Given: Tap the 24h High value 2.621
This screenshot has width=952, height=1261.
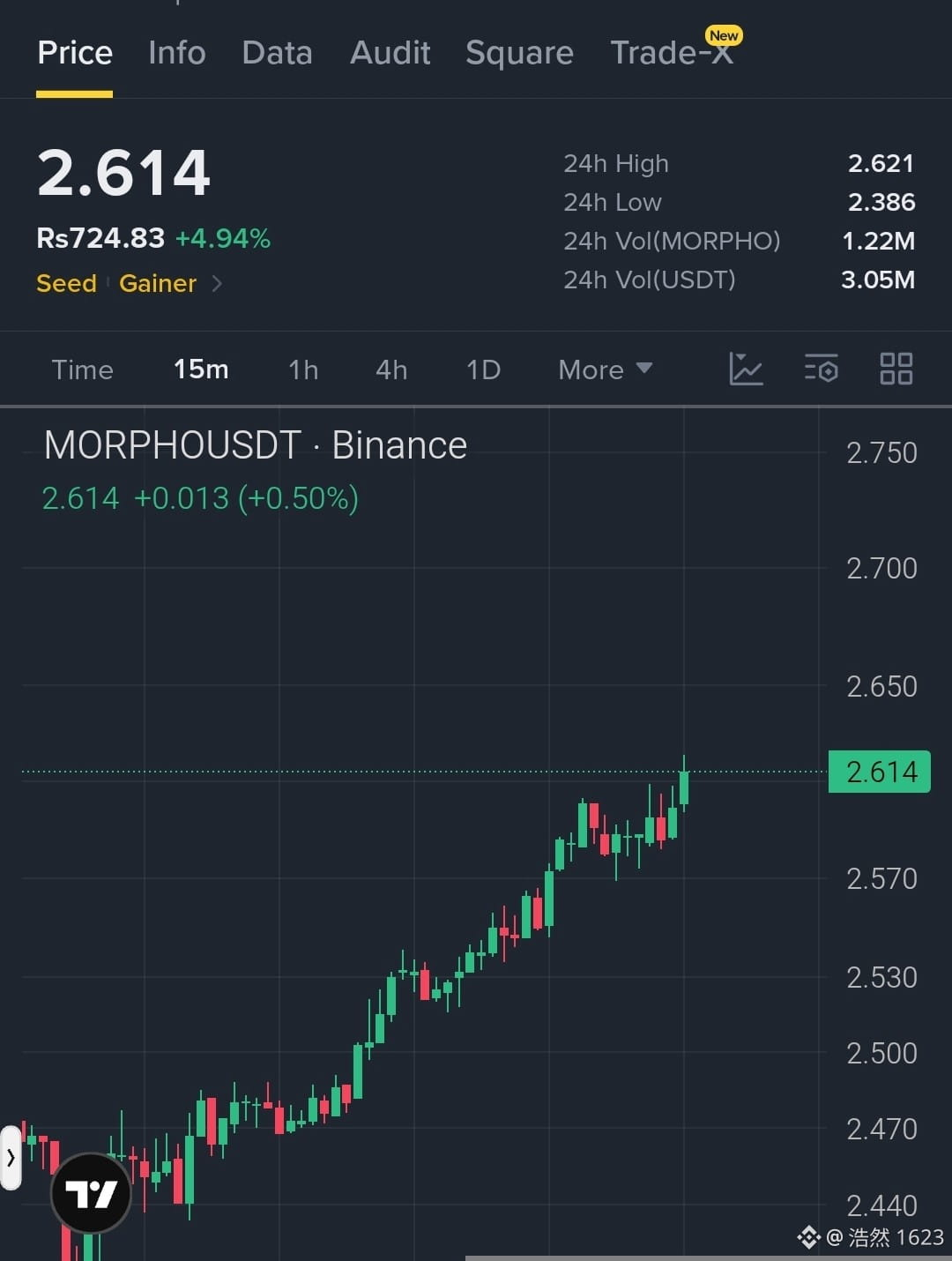Looking at the screenshot, I should [x=881, y=163].
